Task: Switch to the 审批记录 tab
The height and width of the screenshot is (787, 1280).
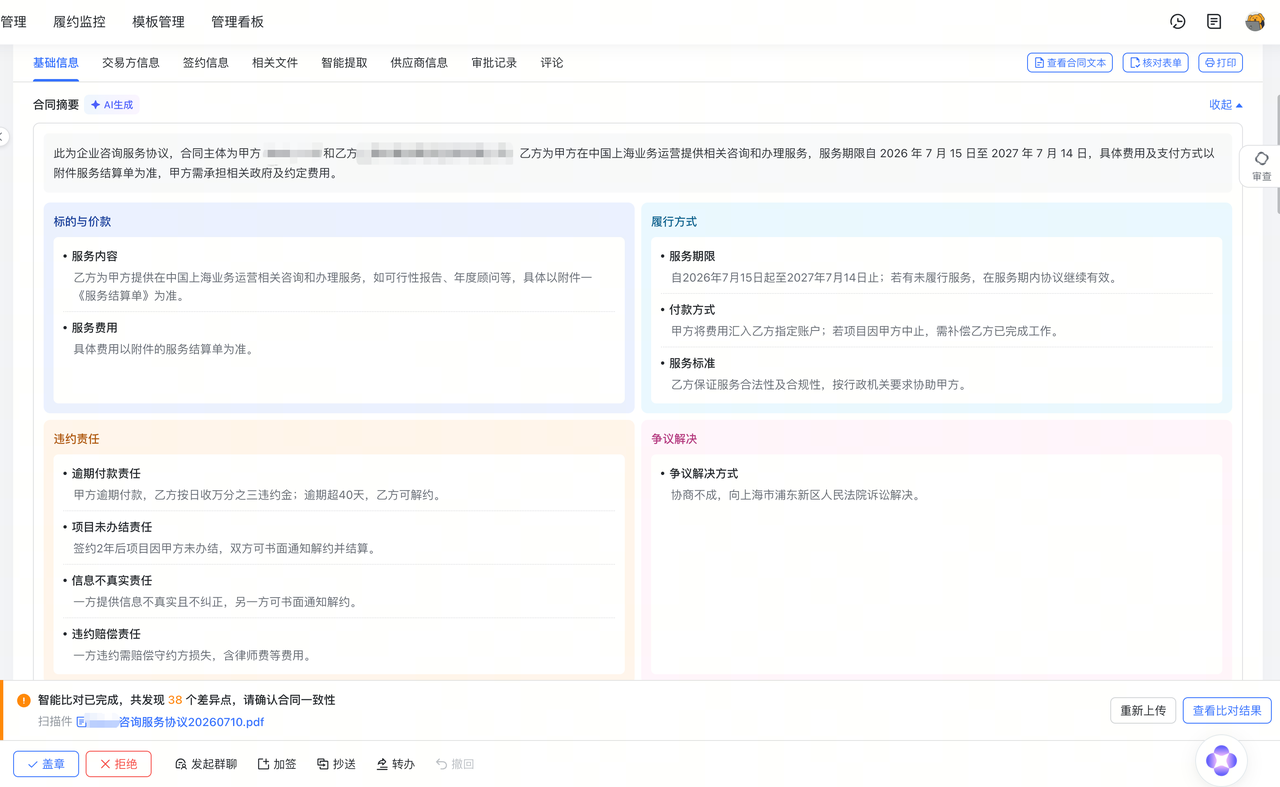Action: pyautogui.click(x=494, y=63)
